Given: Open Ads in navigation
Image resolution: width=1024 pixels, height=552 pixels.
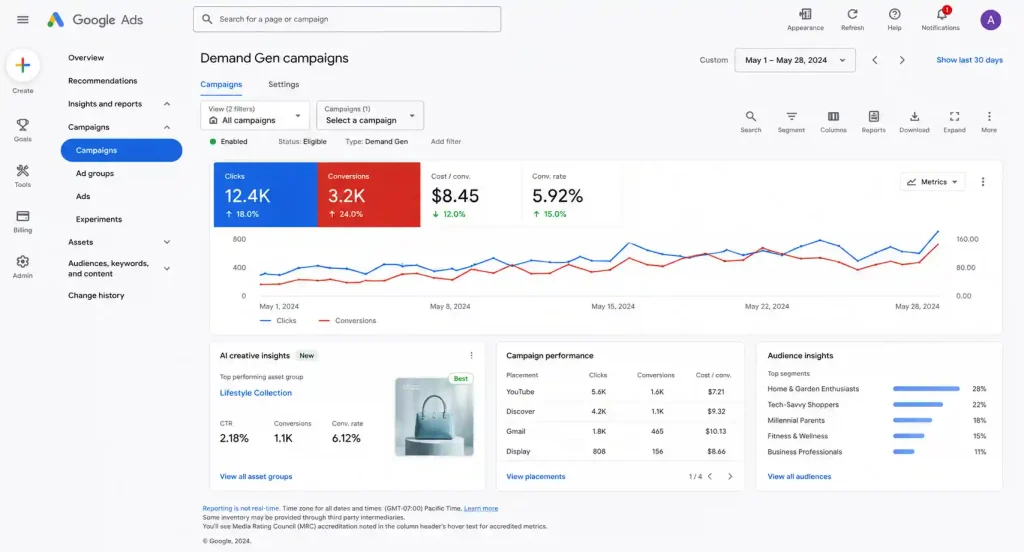Looking at the screenshot, I should point(83,196).
